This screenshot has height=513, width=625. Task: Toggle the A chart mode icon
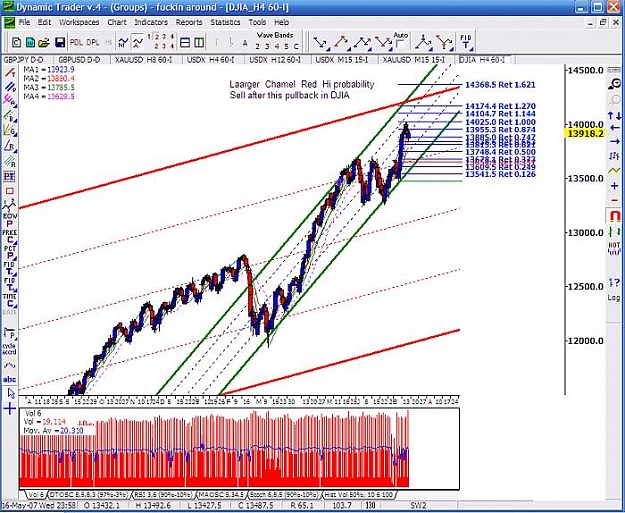coord(138,42)
